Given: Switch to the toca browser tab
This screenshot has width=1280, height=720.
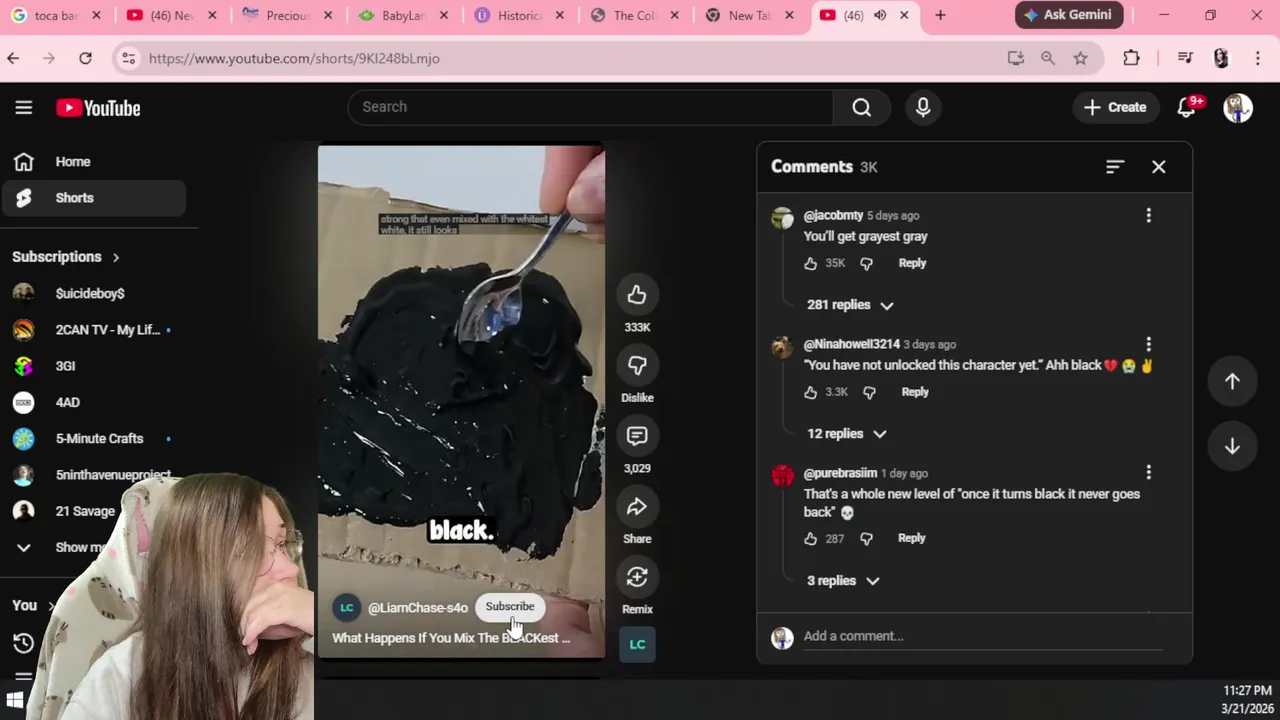Looking at the screenshot, I should coord(56,16).
